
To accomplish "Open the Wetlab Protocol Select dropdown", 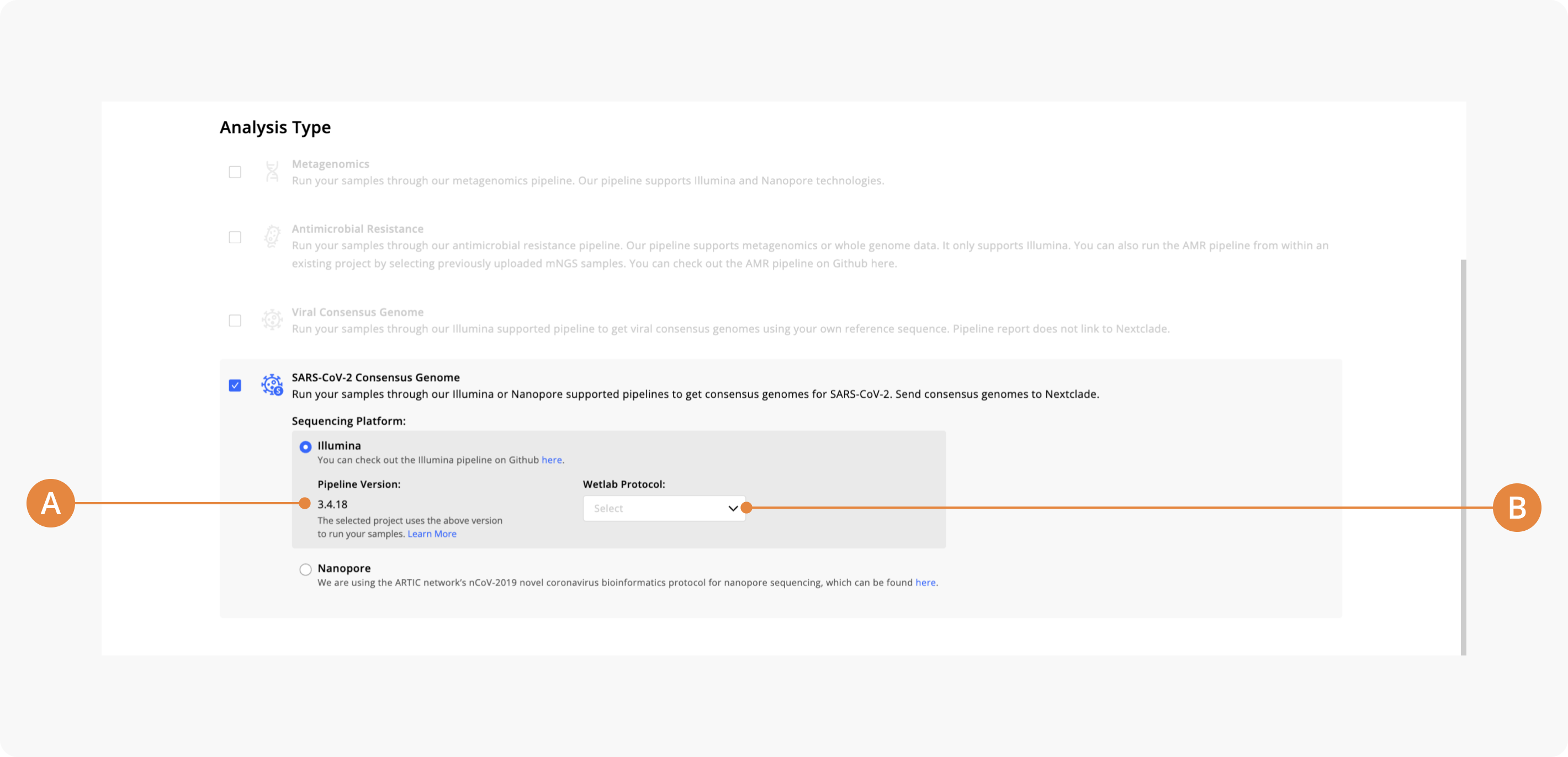I will [664, 508].
